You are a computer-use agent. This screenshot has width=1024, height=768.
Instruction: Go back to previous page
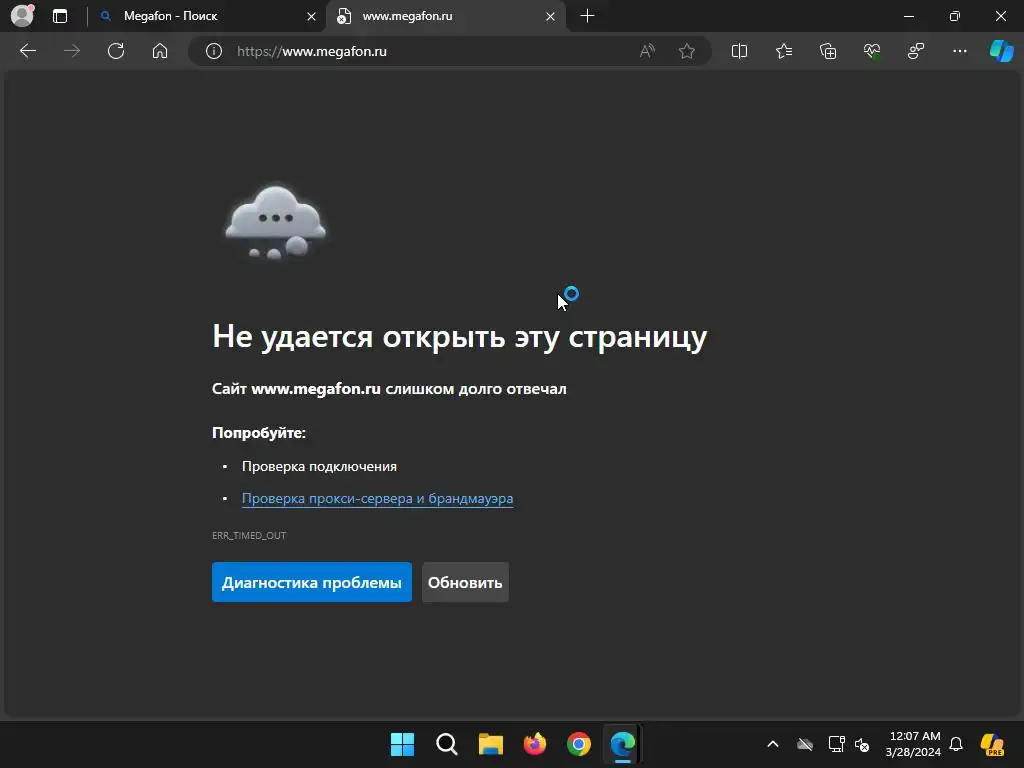tap(28, 51)
